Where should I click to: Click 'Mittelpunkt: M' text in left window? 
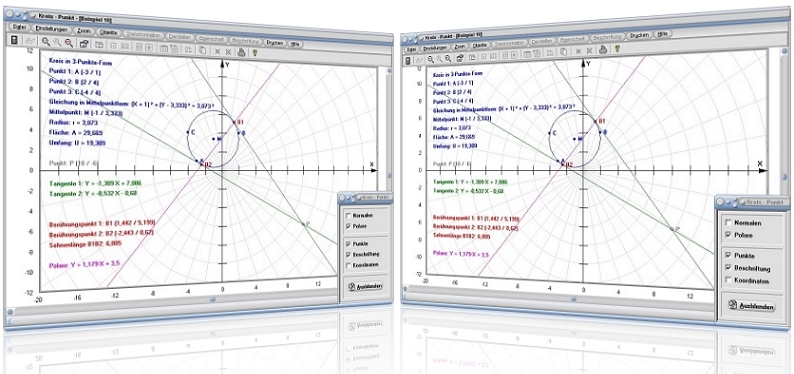pyautogui.click(x=85, y=112)
